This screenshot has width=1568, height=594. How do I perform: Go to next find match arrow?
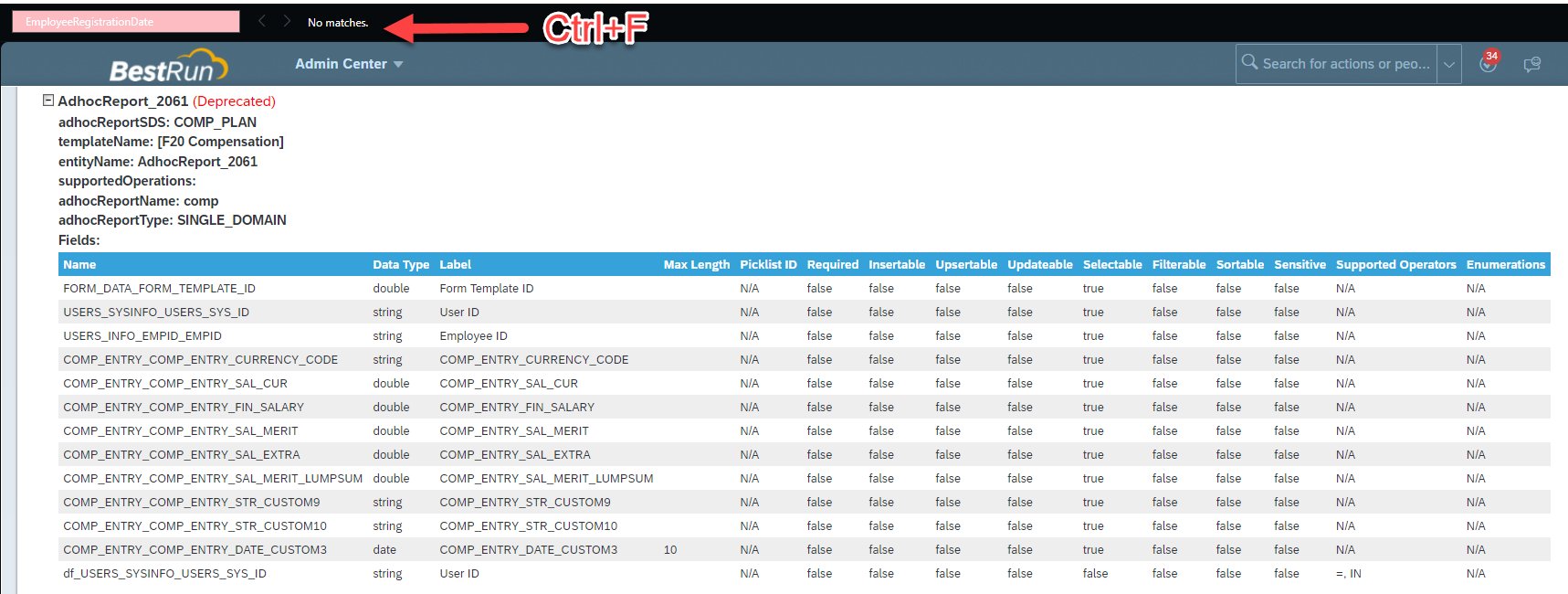pos(287,21)
